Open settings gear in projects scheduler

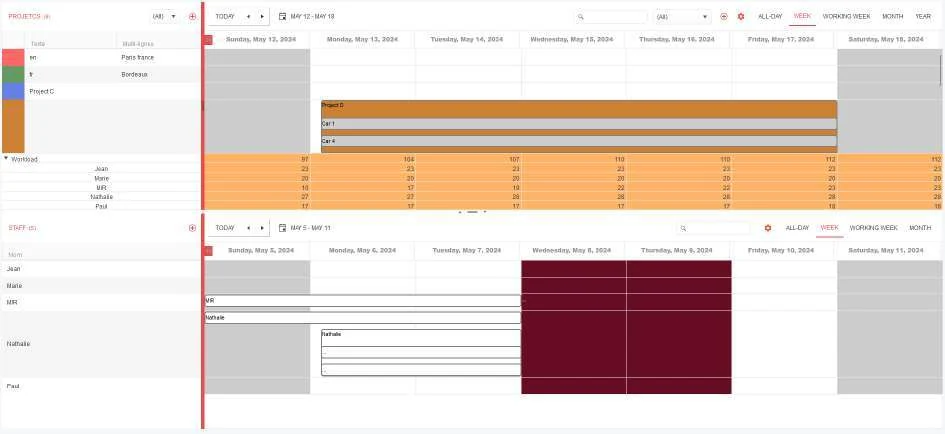click(741, 17)
